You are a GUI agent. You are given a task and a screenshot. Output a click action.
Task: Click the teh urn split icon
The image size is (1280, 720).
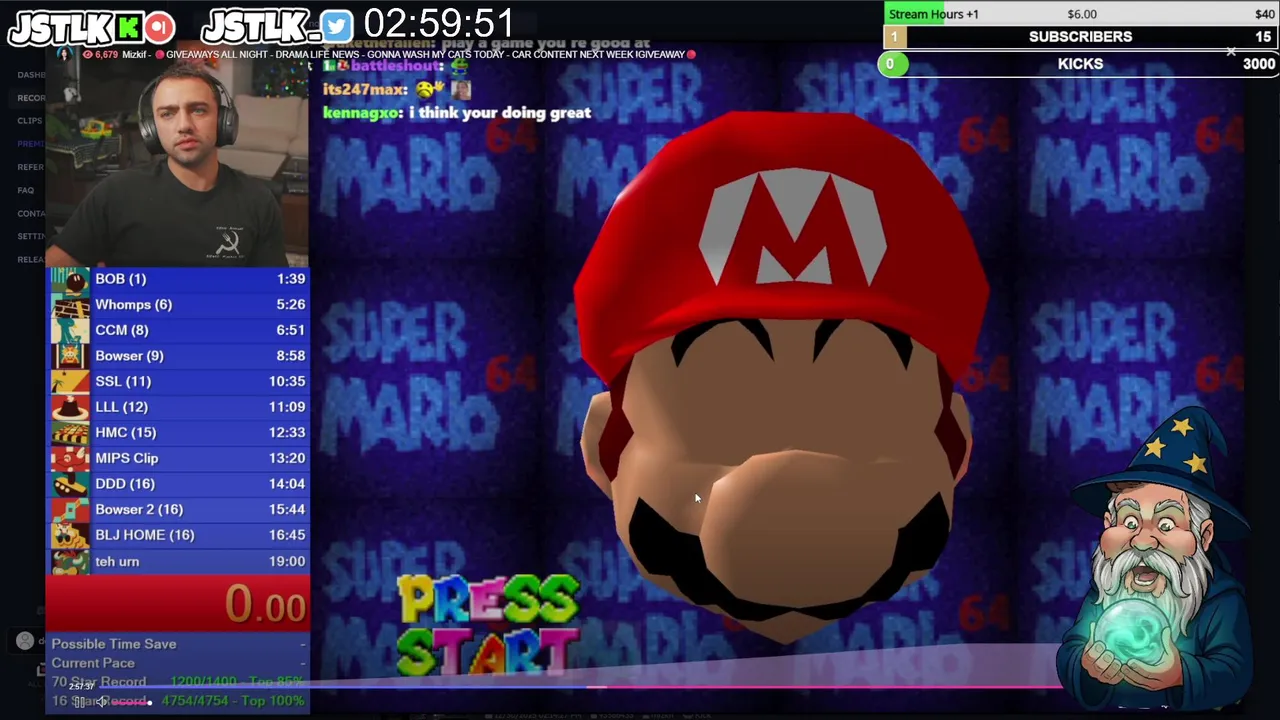click(70, 561)
